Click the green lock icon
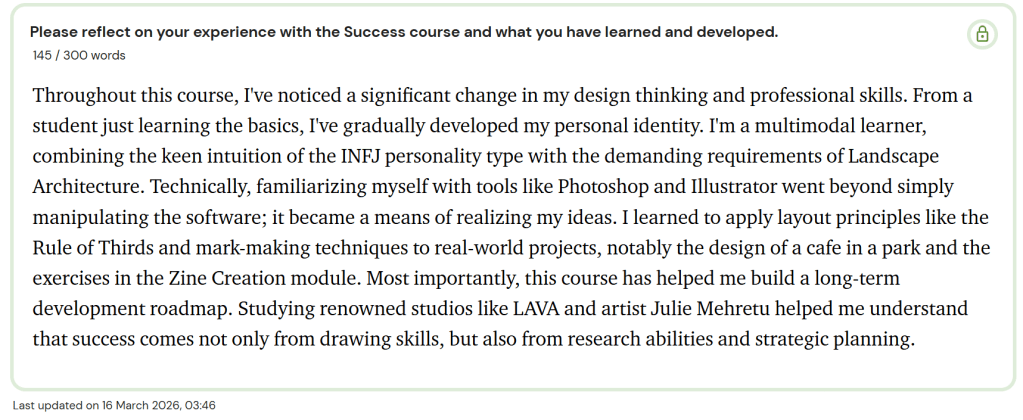 (982, 35)
